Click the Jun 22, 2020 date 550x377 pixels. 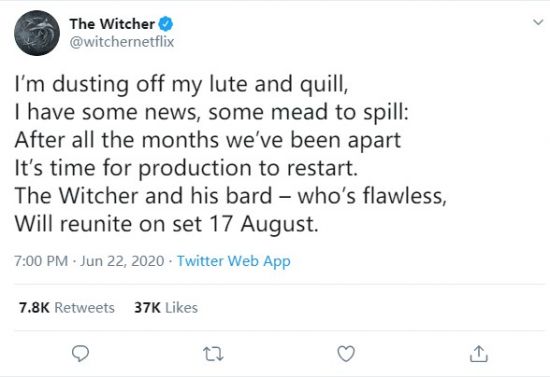122,261
